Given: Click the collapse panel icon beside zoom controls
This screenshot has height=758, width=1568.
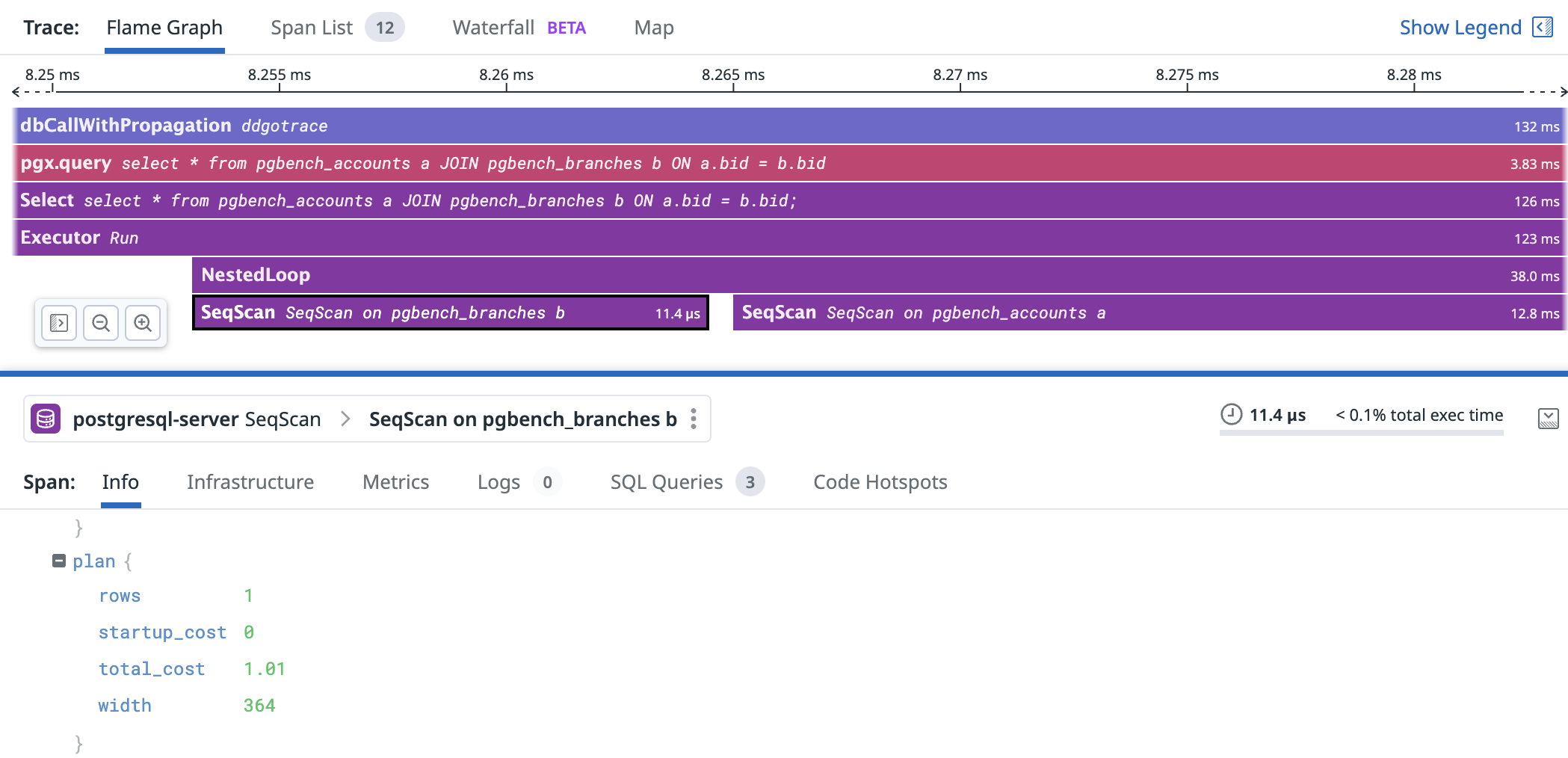Looking at the screenshot, I should (x=59, y=323).
